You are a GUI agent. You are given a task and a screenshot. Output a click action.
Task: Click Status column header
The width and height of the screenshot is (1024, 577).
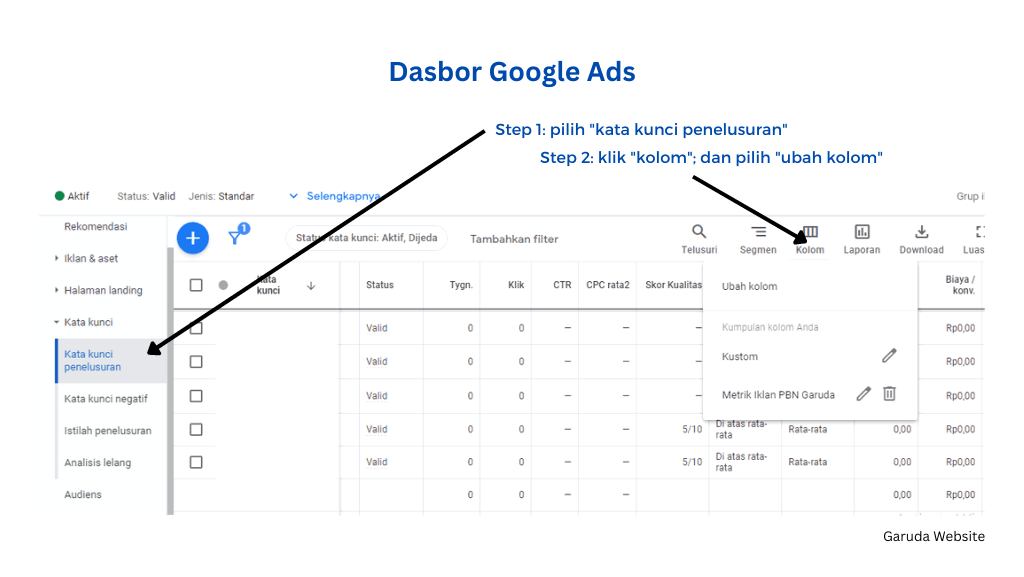click(x=379, y=285)
